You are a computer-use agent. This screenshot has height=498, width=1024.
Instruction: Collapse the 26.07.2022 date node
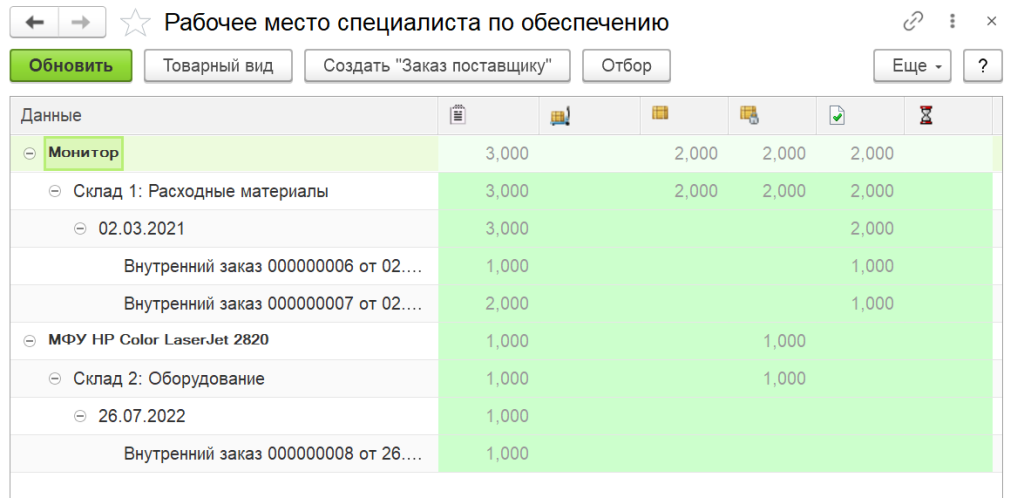coord(80,417)
